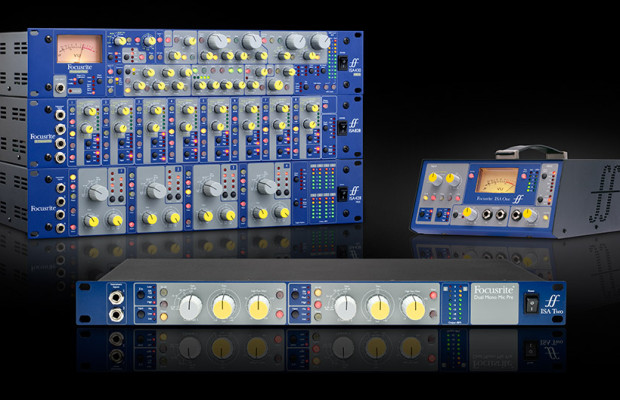Click the 'ISA Two' model name
The height and width of the screenshot is (400, 620).
click(x=552, y=311)
